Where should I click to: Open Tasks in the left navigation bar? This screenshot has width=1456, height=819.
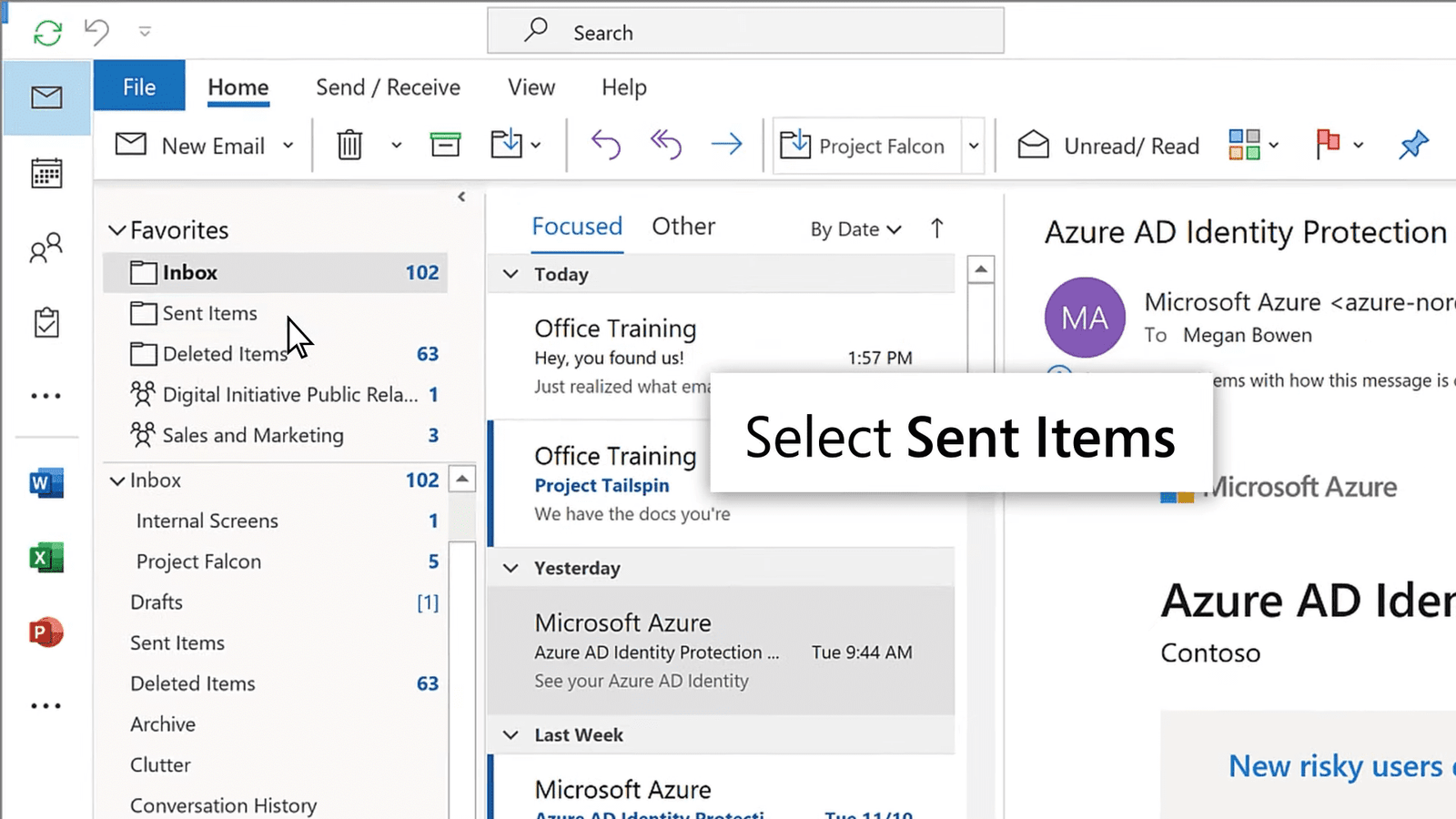[46, 322]
